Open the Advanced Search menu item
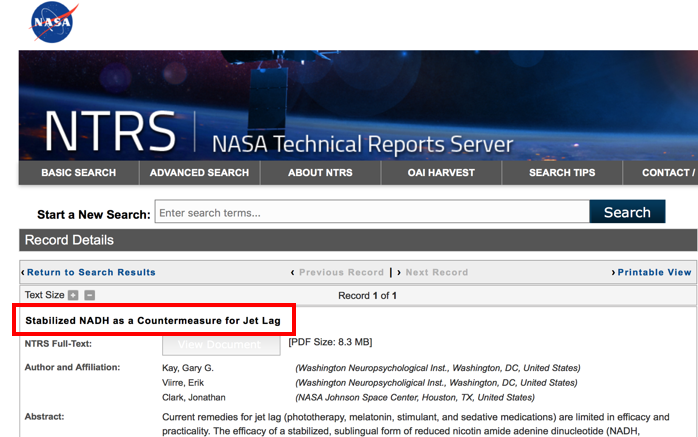 point(199,173)
